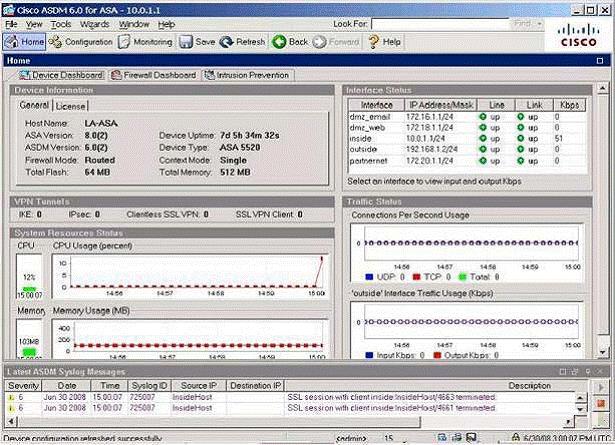
Task: Click the IP Address/Mask column header
Action: (441, 105)
